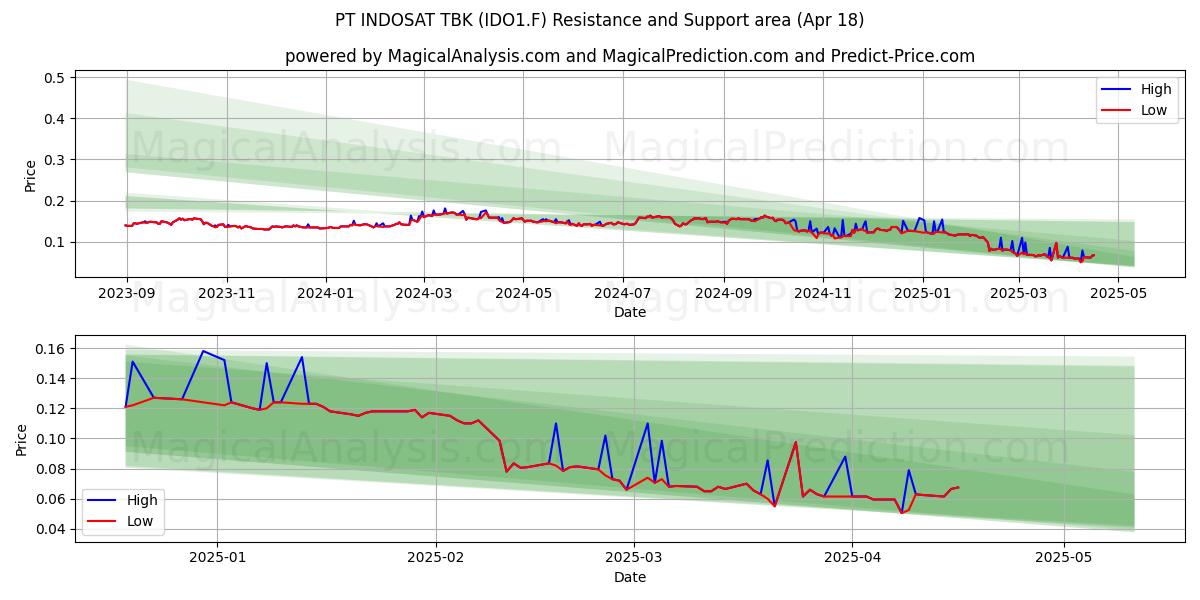Click the red Low line sample in bottom legend
This screenshot has width=1200, height=600.
(x=103, y=522)
